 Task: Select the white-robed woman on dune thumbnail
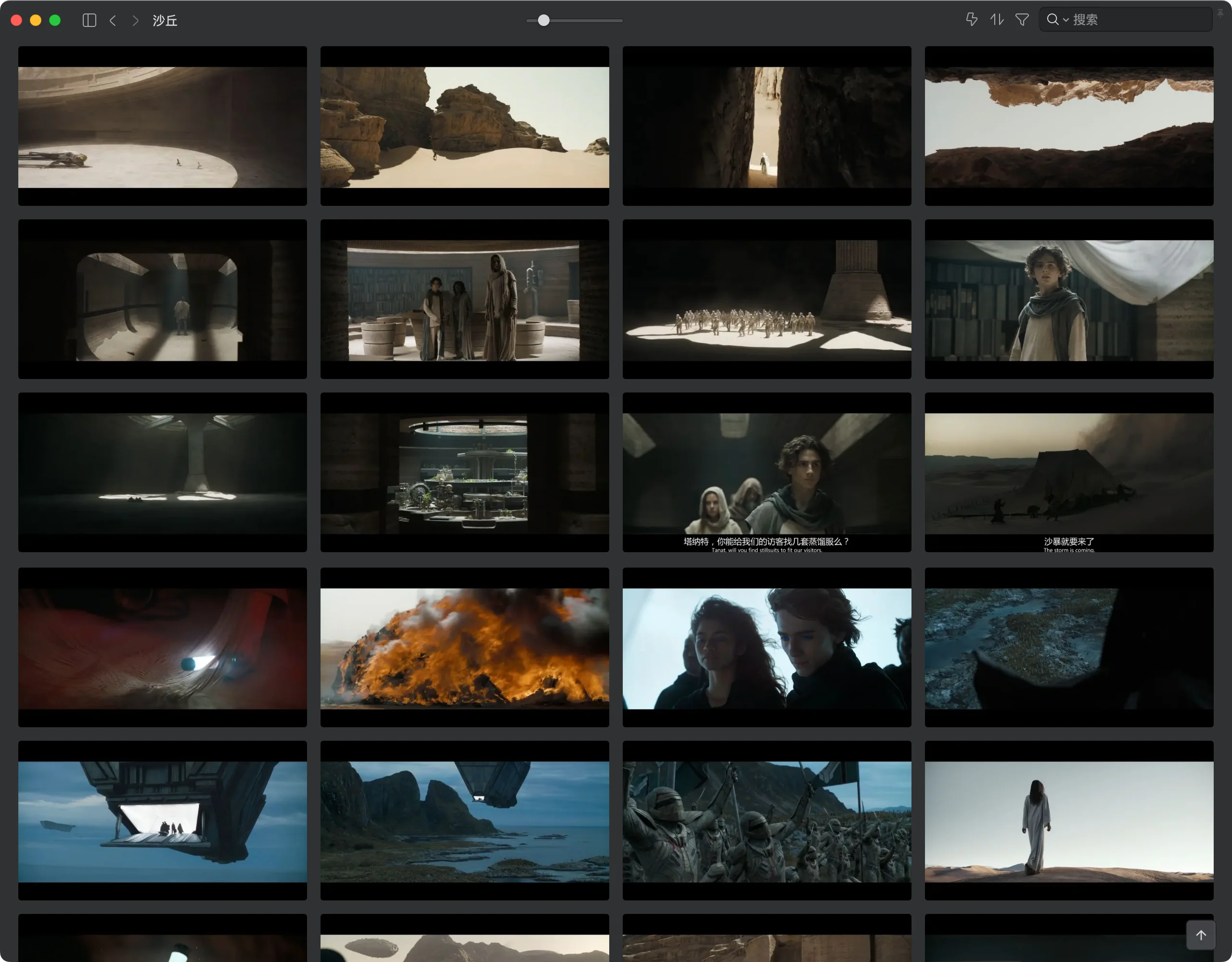click(1069, 821)
